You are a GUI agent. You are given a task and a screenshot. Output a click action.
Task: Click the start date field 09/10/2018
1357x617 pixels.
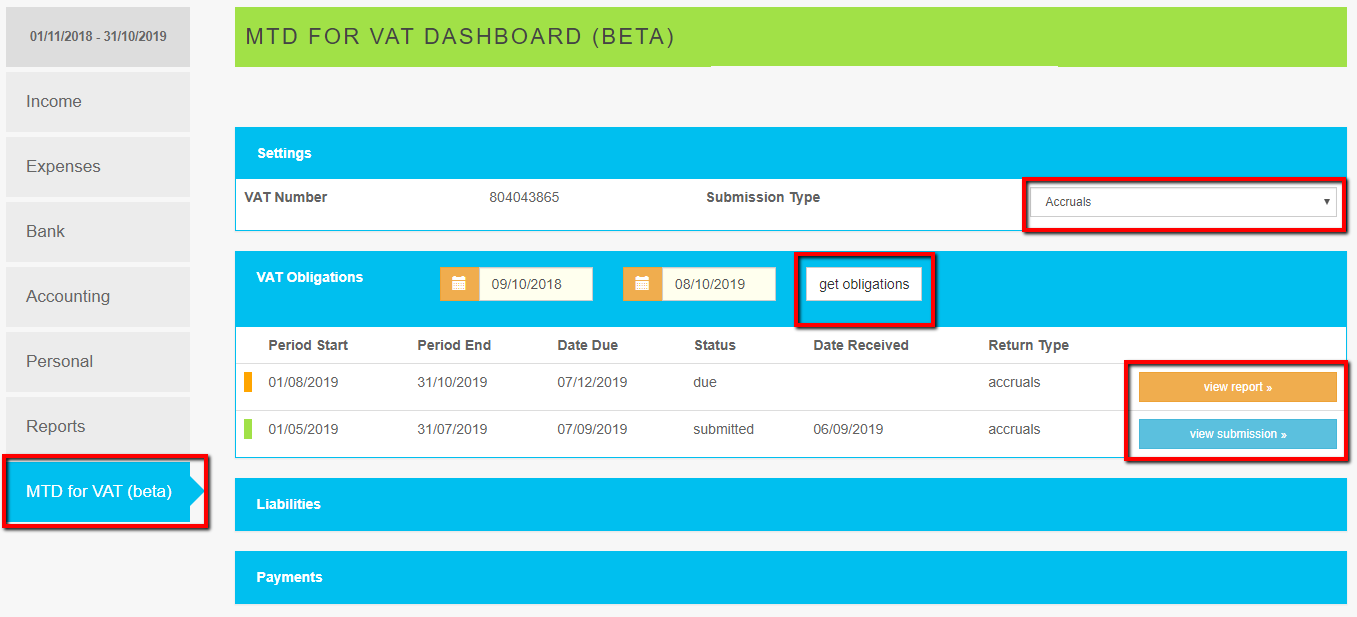click(x=536, y=284)
